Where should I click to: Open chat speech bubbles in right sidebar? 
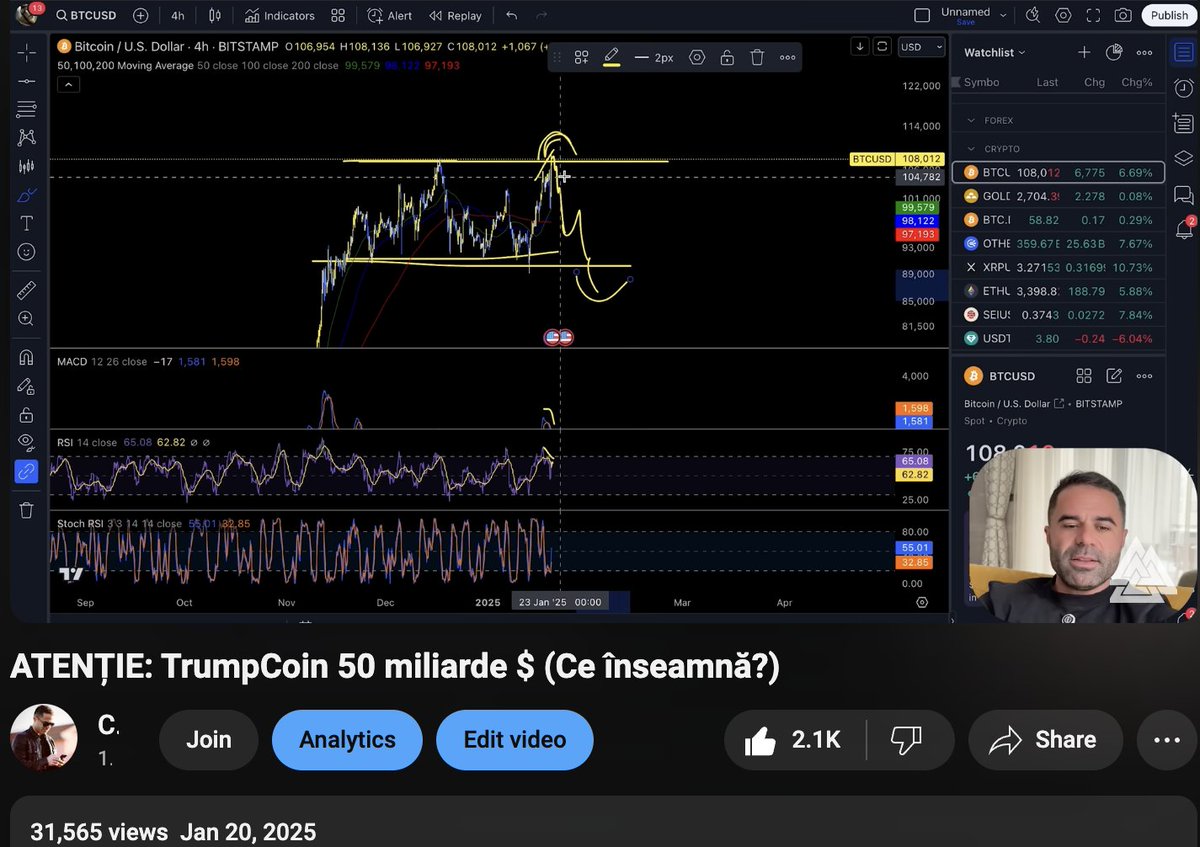click(x=1184, y=194)
